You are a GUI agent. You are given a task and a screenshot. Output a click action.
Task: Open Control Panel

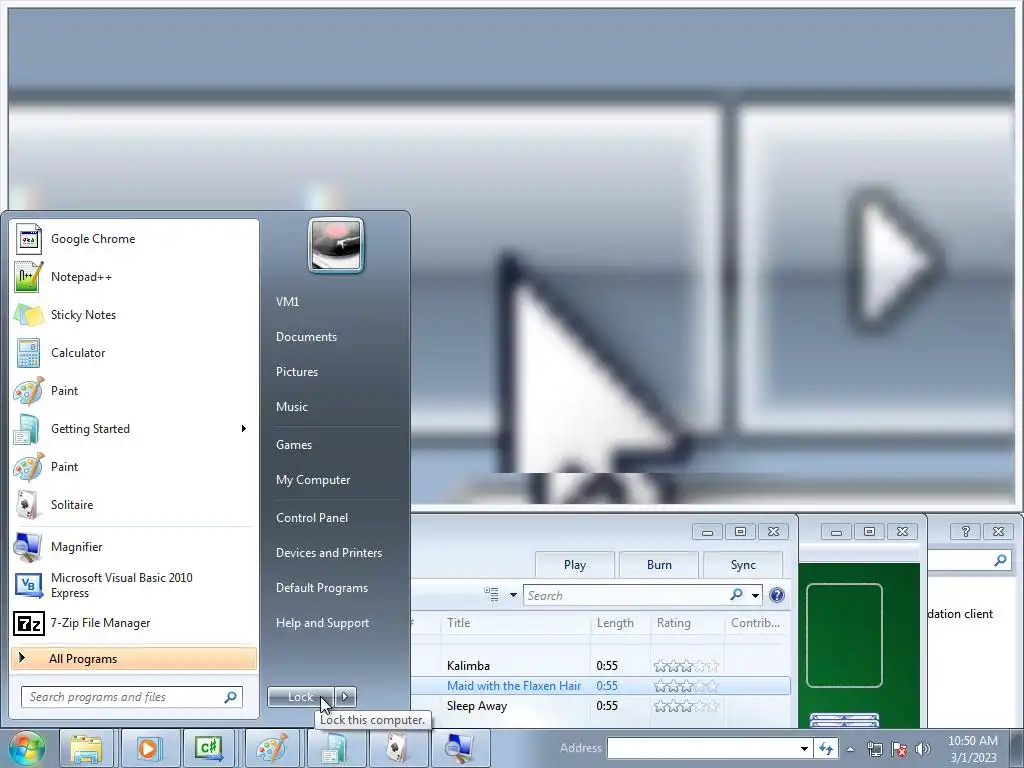point(335,518)
